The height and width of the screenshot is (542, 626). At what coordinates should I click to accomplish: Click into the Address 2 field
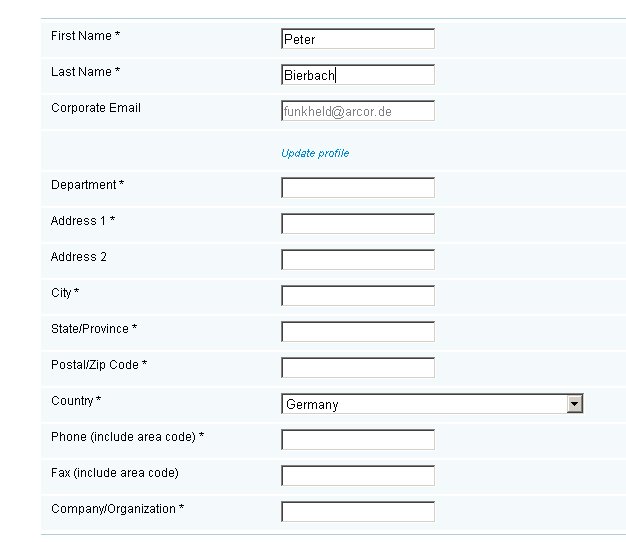coord(358,259)
